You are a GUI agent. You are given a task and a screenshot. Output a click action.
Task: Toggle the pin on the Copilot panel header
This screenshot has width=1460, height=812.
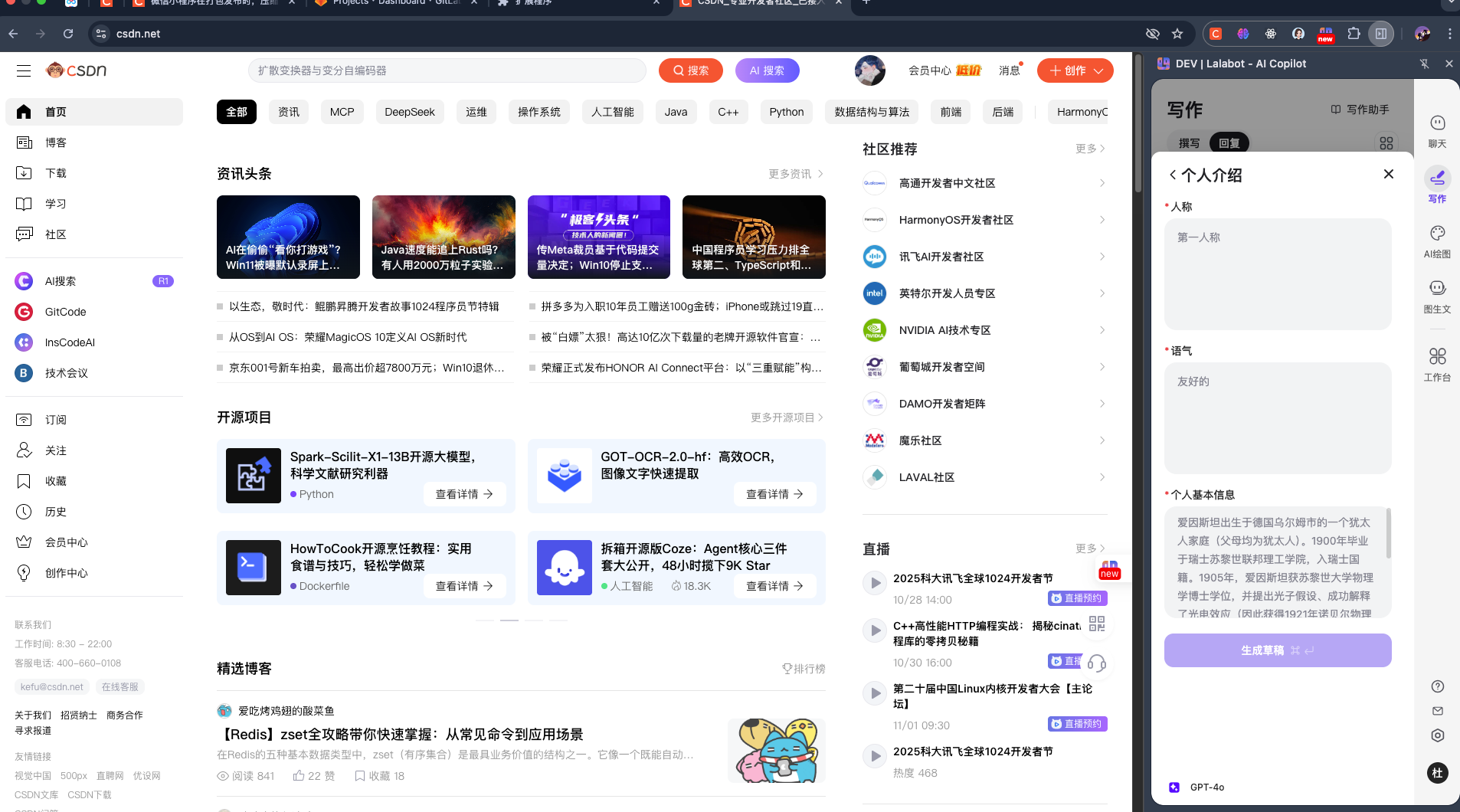(1423, 64)
